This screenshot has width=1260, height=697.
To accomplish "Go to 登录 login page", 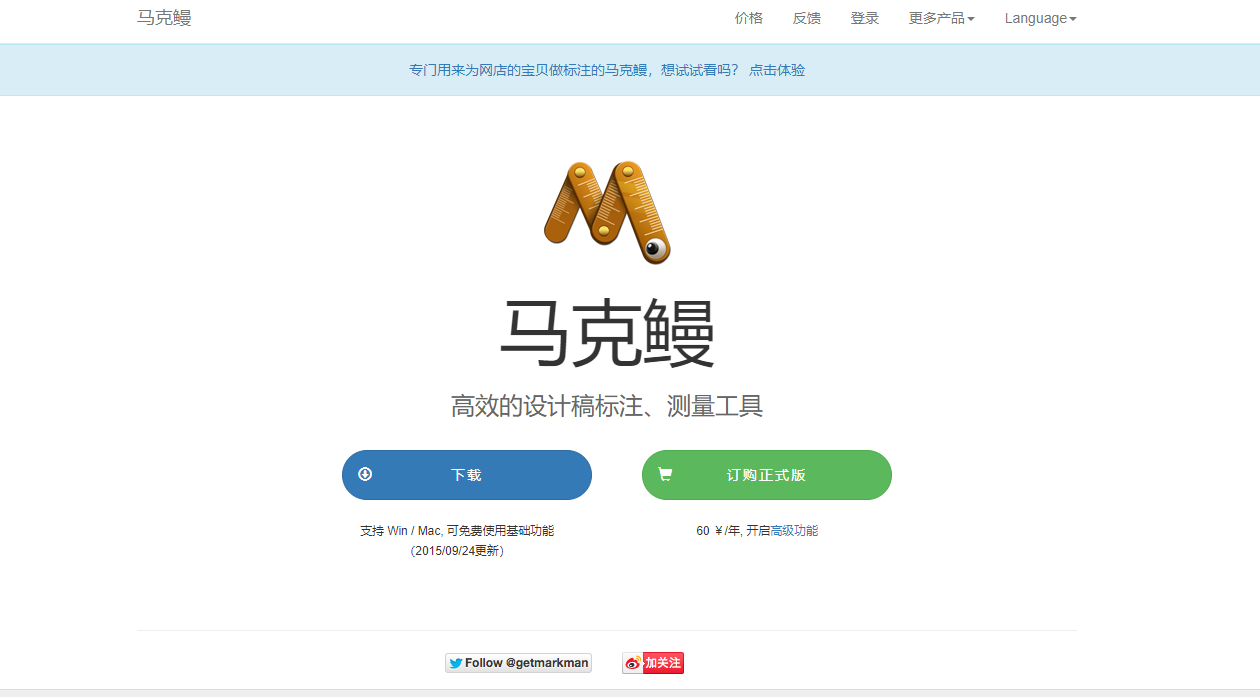I will click(x=865, y=18).
